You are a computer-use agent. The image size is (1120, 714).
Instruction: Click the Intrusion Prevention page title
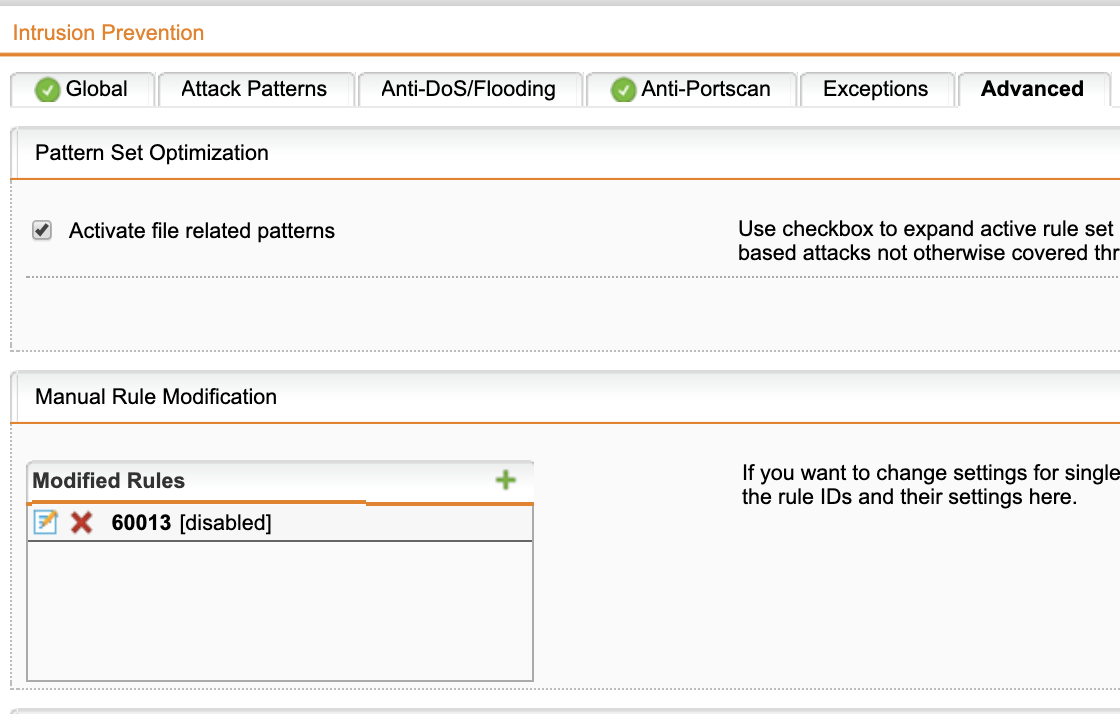coord(109,32)
